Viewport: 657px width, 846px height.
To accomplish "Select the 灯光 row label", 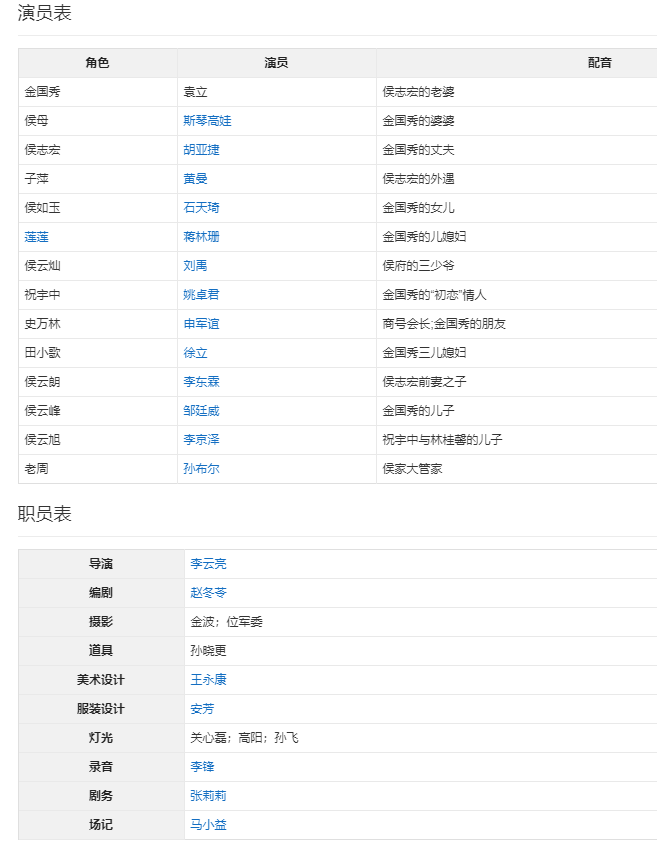I will (101, 738).
